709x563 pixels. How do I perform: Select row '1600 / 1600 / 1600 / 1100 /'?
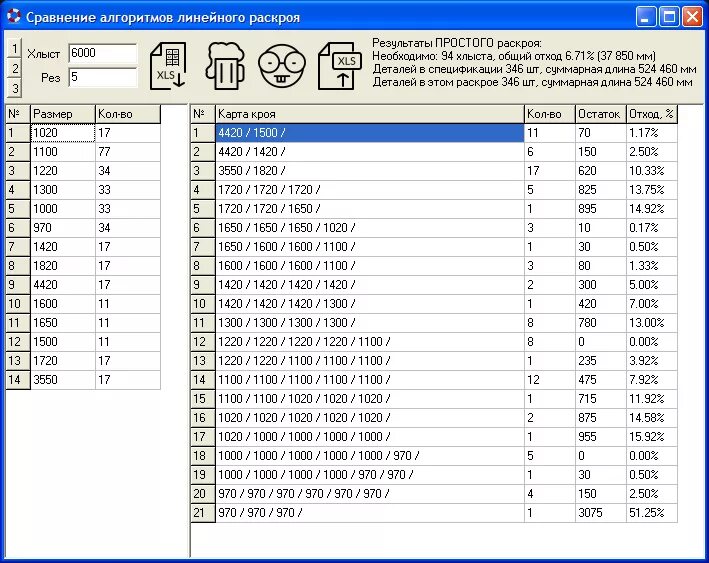click(370, 266)
